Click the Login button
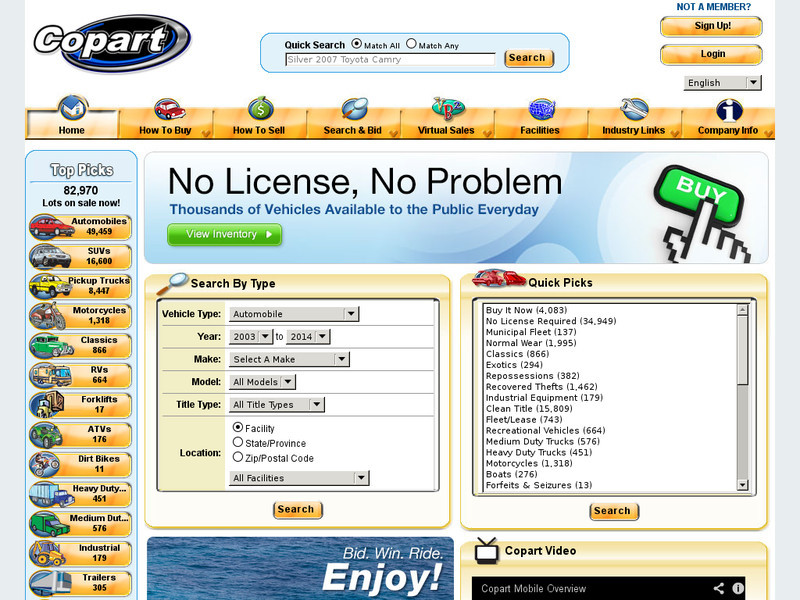Image resolution: width=800 pixels, height=600 pixels. (712, 54)
